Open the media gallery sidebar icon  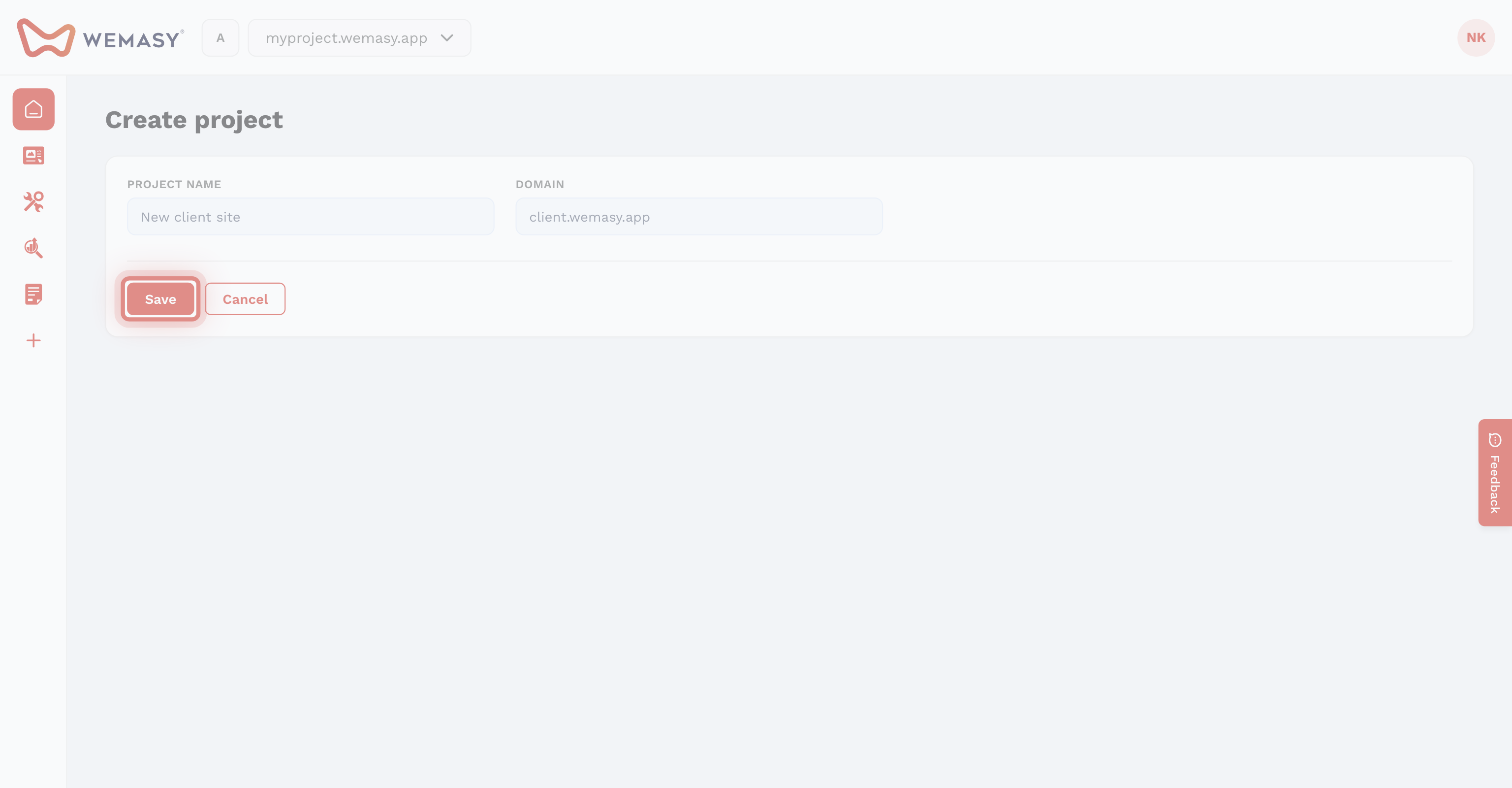coord(33,156)
